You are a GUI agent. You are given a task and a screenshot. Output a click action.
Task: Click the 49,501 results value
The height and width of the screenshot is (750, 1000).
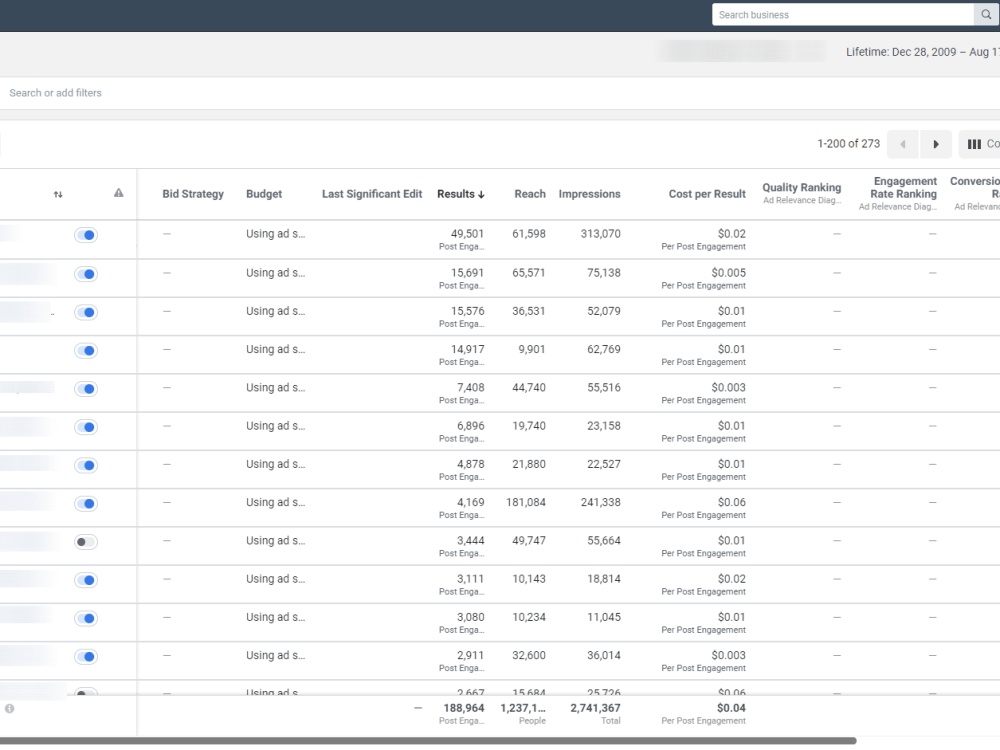[x=467, y=234]
